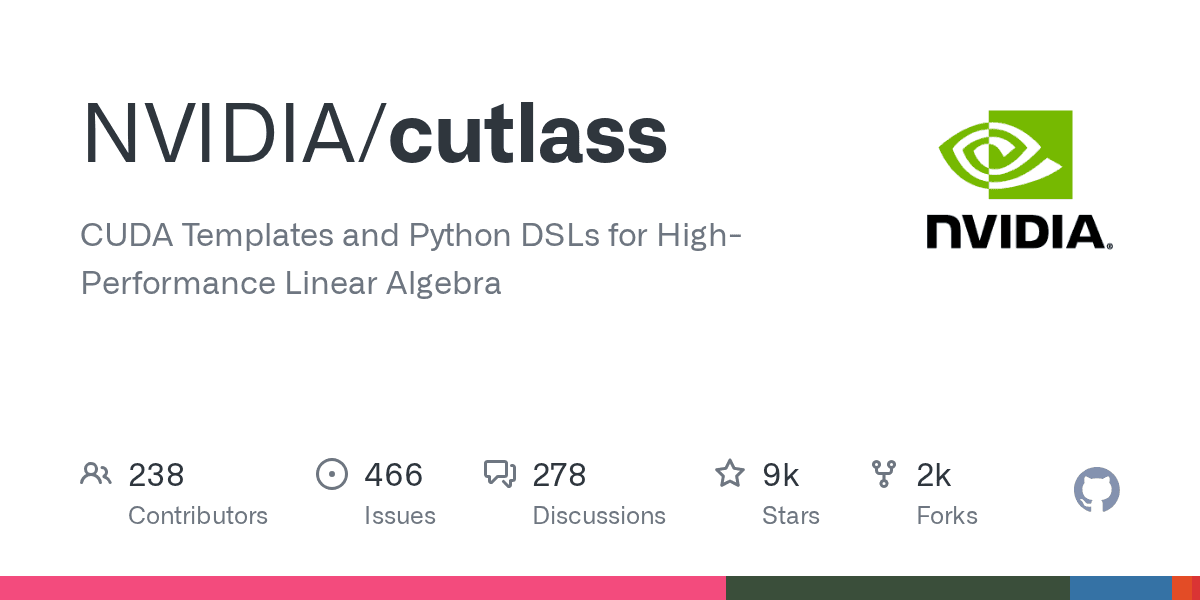Click the NVIDIA wordmark under the logo
The height and width of the screenshot is (600, 1200).
1019,231
